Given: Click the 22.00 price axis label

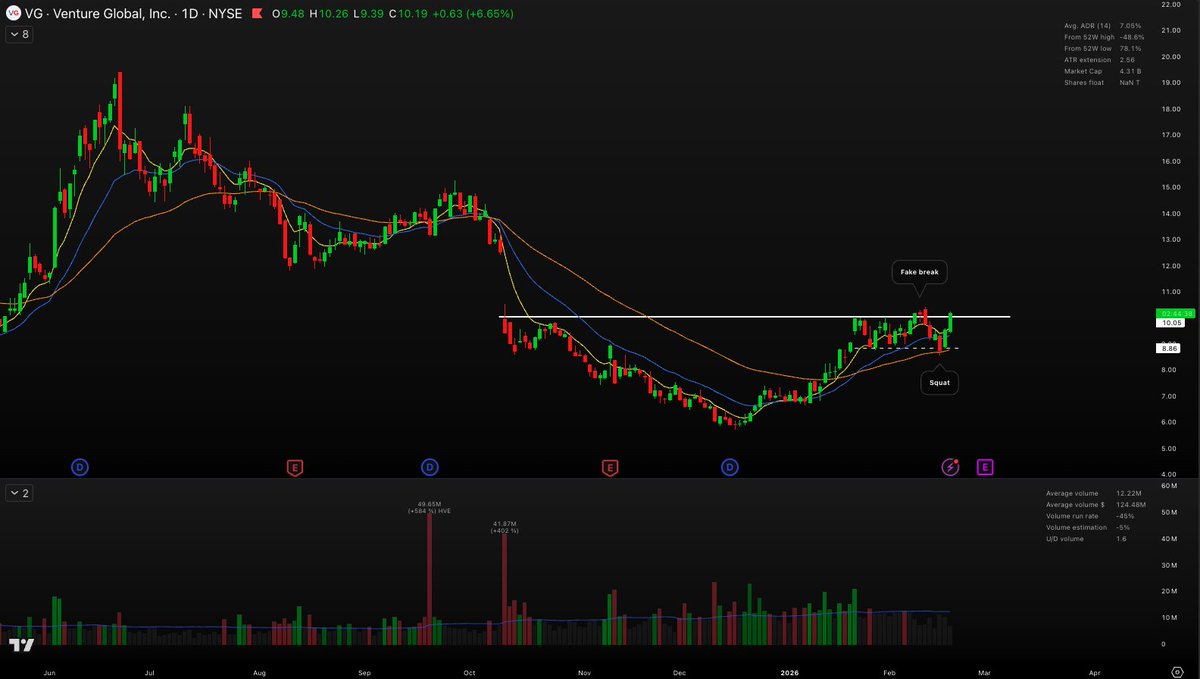Looking at the screenshot, I should coord(1169,5).
